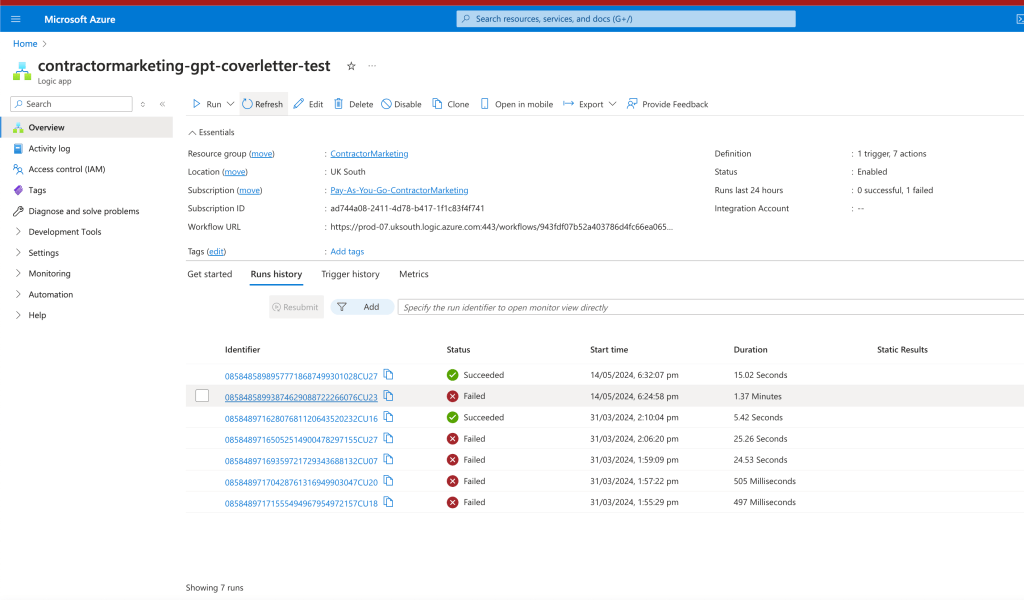Disable the logic app
The width and height of the screenshot is (1024, 600).
[x=402, y=104]
